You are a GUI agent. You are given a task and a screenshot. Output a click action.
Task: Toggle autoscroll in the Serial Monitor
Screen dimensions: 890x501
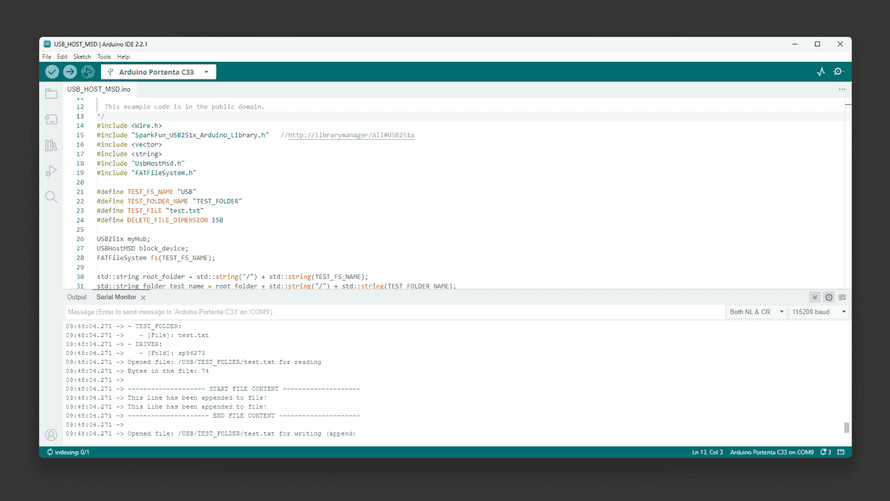click(x=815, y=297)
